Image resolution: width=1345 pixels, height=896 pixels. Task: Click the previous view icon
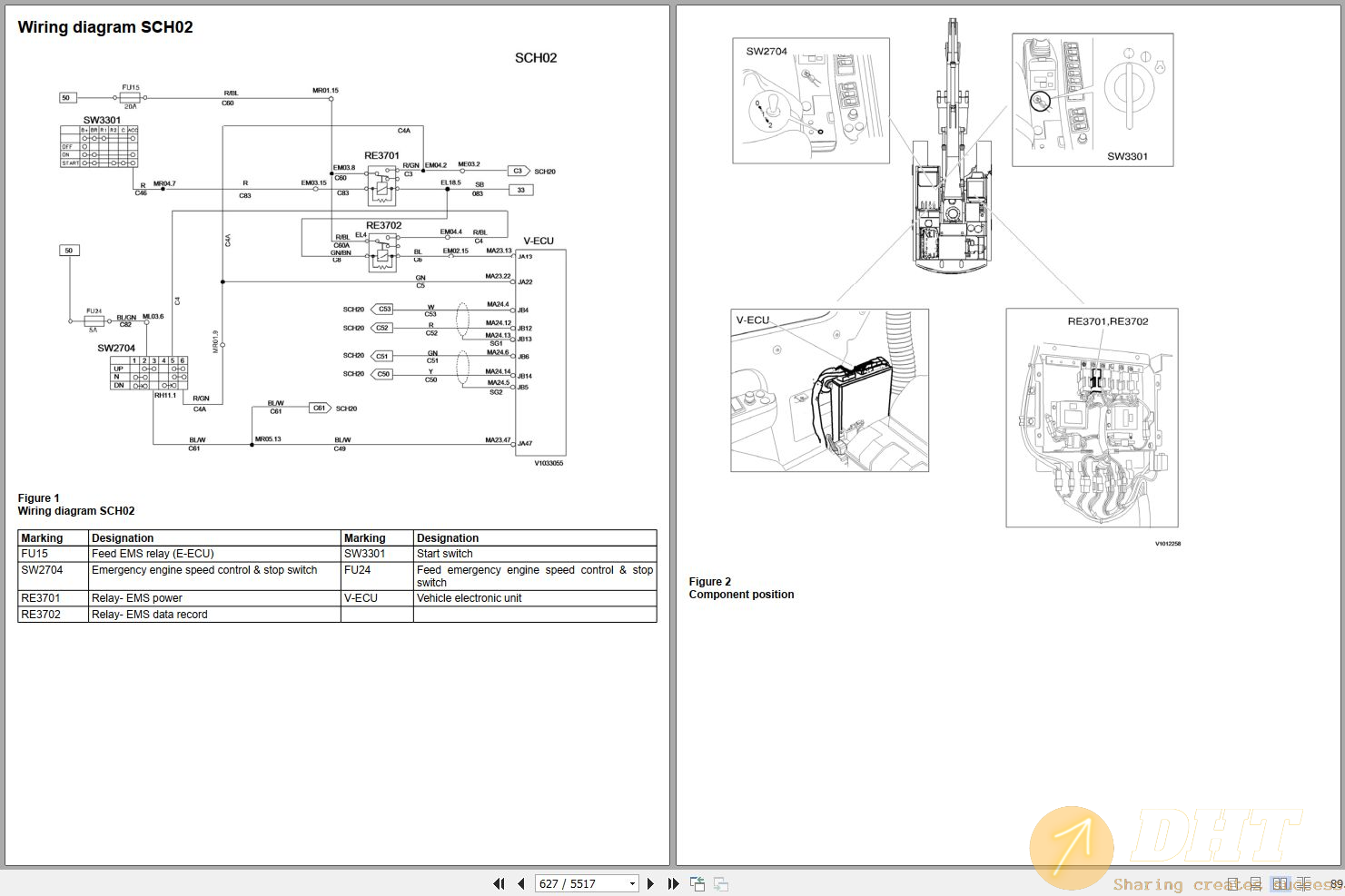pos(697,883)
